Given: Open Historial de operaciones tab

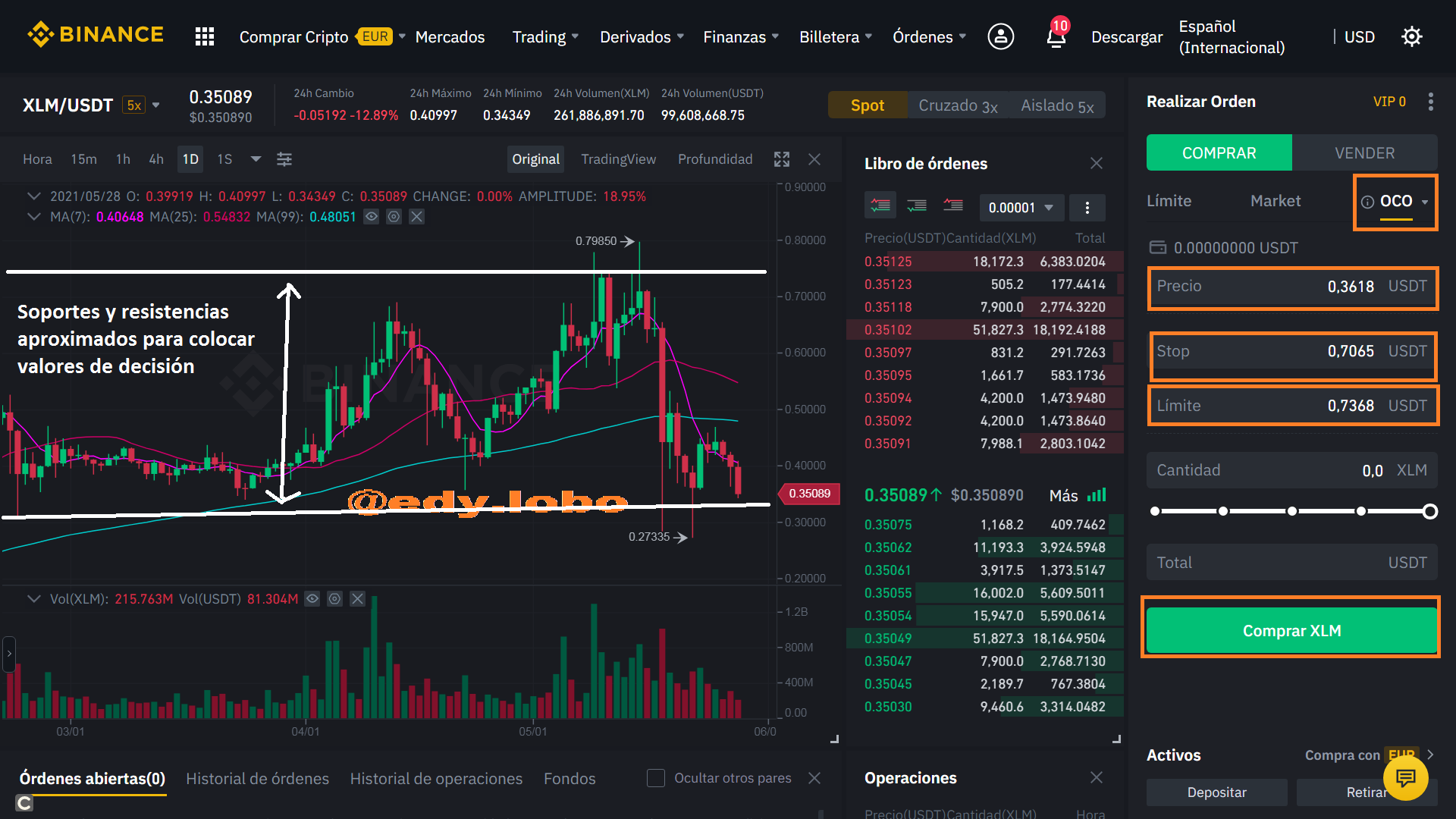Looking at the screenshot, I should (x=436, y=779).
